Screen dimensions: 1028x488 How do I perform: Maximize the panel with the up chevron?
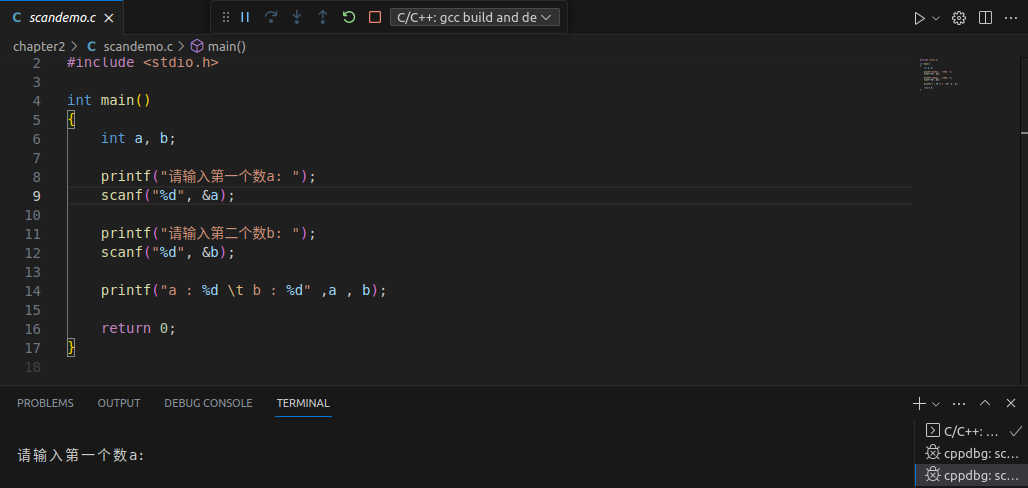click(985, 403)
